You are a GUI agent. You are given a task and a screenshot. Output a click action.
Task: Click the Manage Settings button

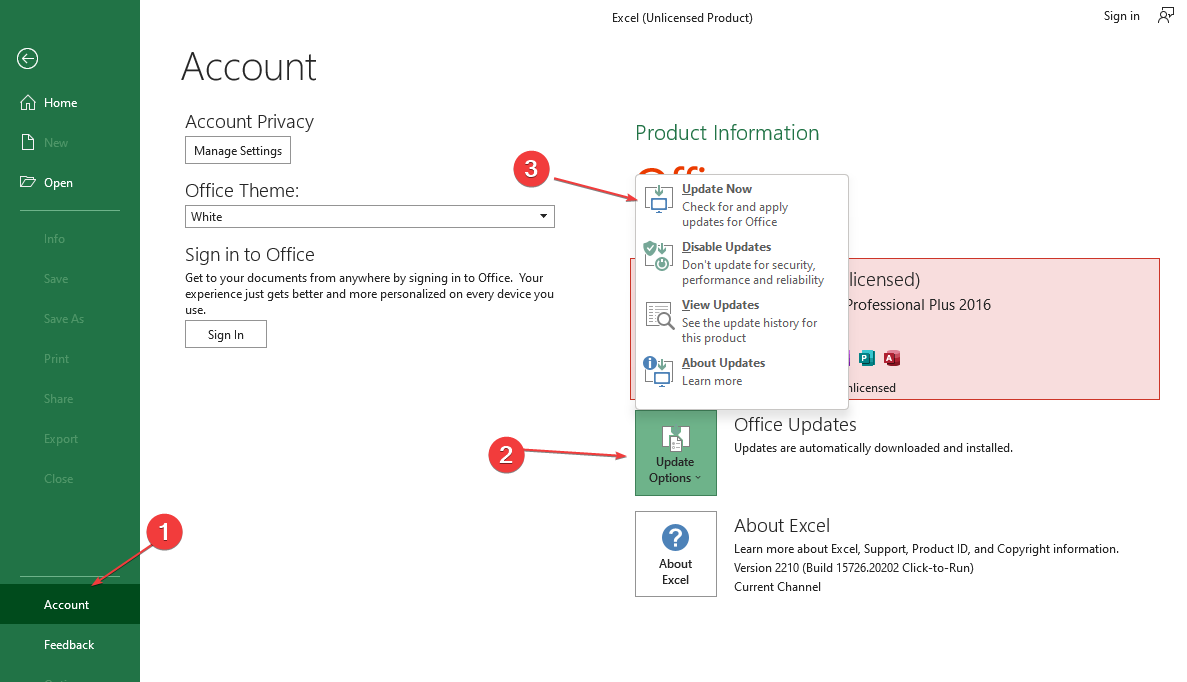pyautogui.click(x=238, y=150)
